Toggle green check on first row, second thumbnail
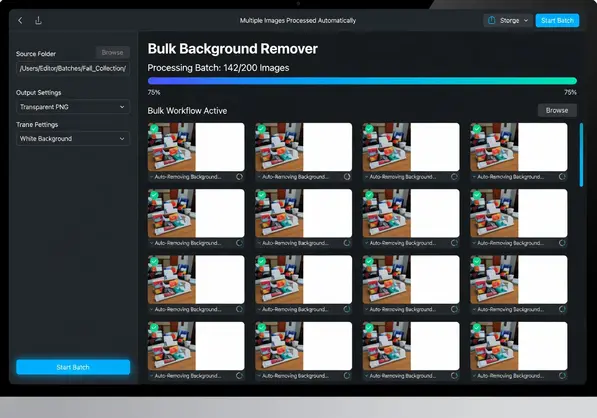Screen dimensions: 597x418 [261, 129]
